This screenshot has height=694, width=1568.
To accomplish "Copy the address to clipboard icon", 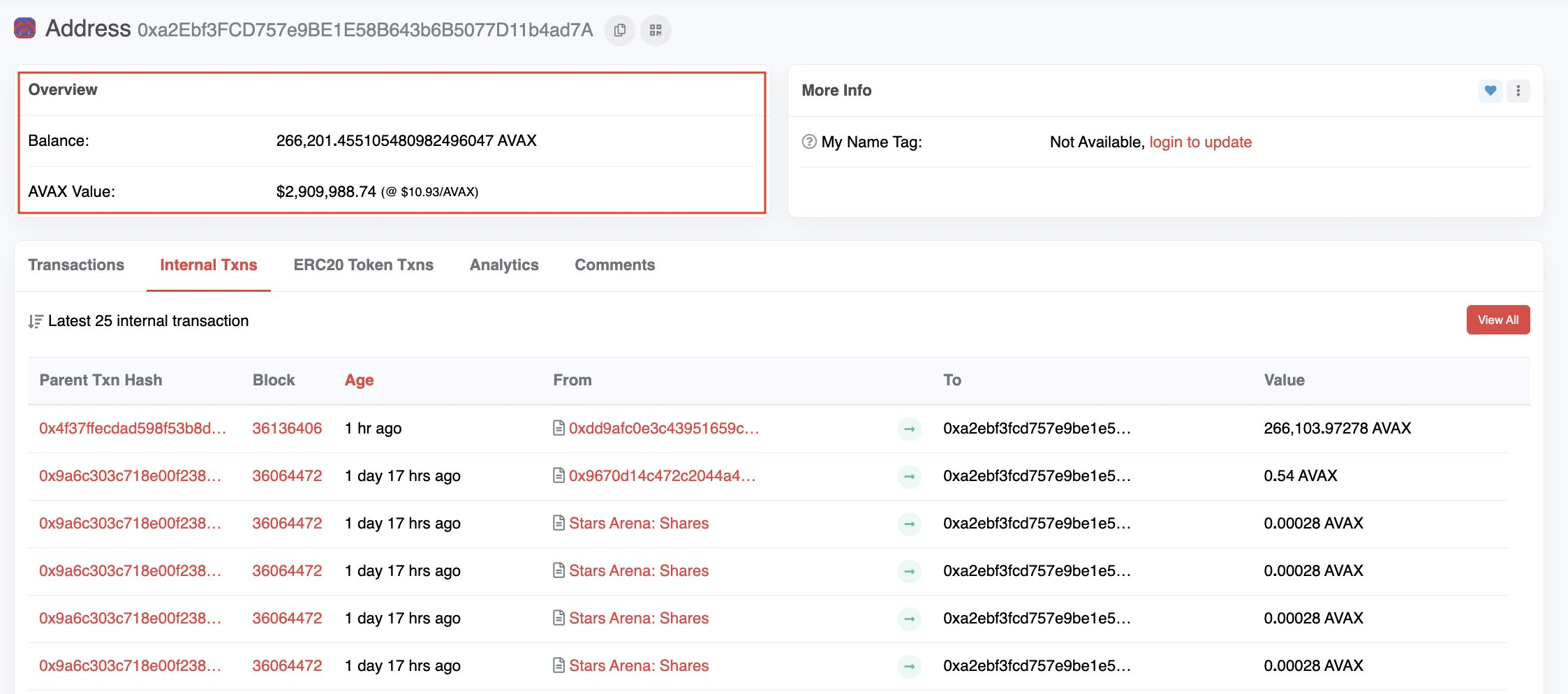I will click(619, 30).
